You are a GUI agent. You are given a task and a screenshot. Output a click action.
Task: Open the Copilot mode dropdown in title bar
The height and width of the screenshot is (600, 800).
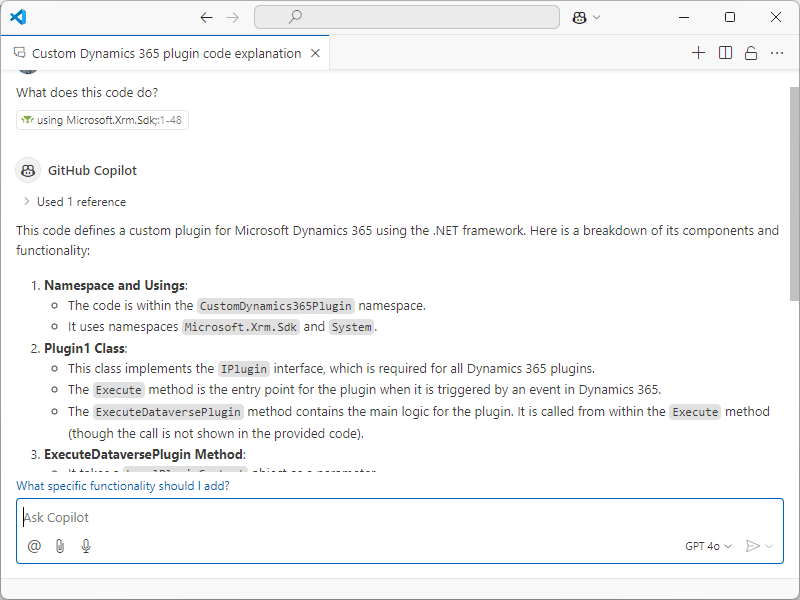click(x=585, y=16)
